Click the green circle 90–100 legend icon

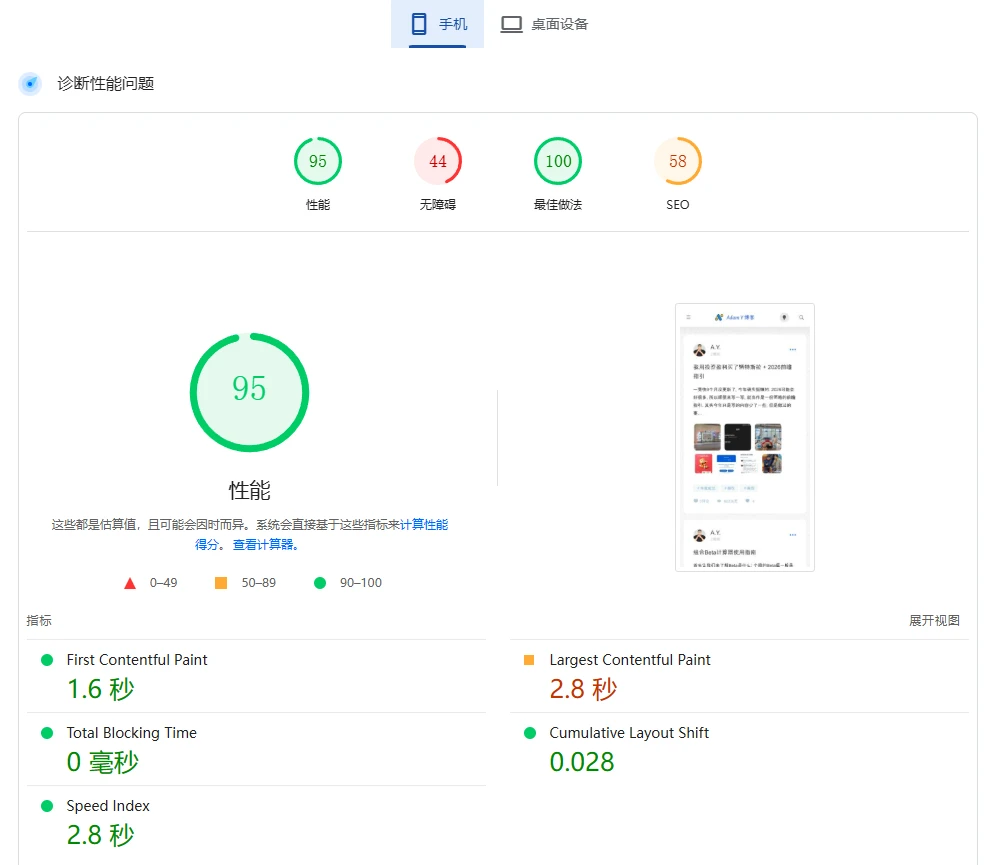click(320, 583)
